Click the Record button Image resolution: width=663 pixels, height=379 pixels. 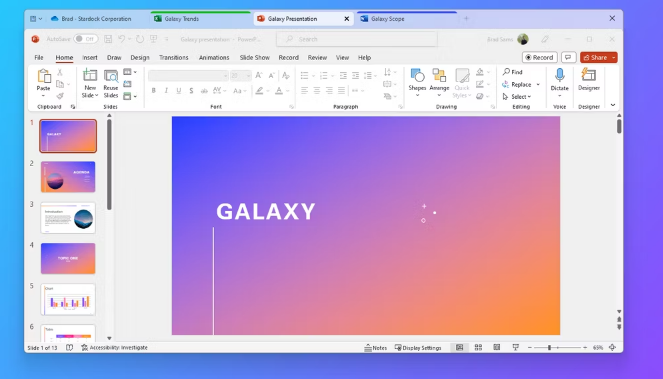click(x=539, y=57)
